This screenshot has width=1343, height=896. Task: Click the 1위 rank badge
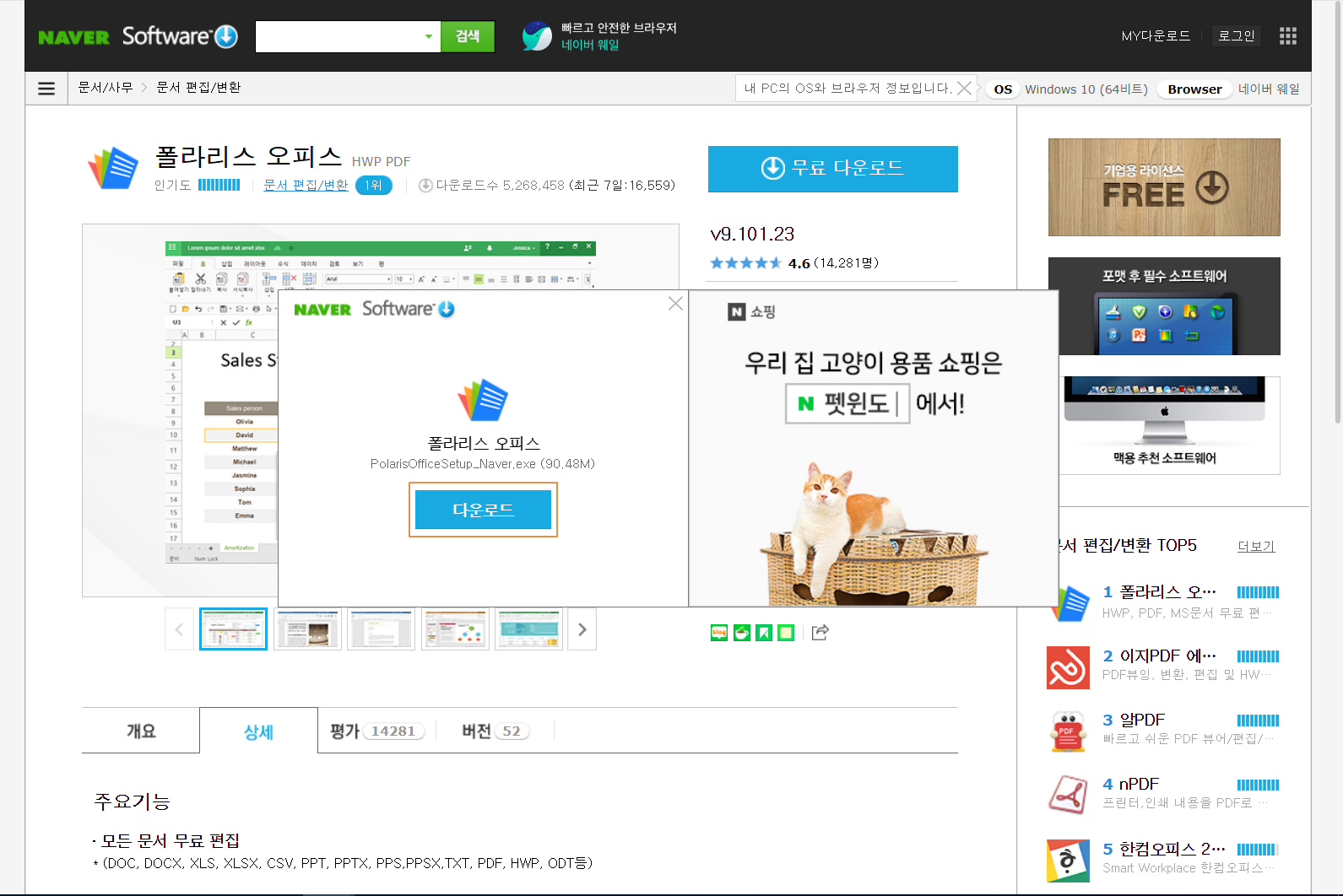tap(373, 185)
